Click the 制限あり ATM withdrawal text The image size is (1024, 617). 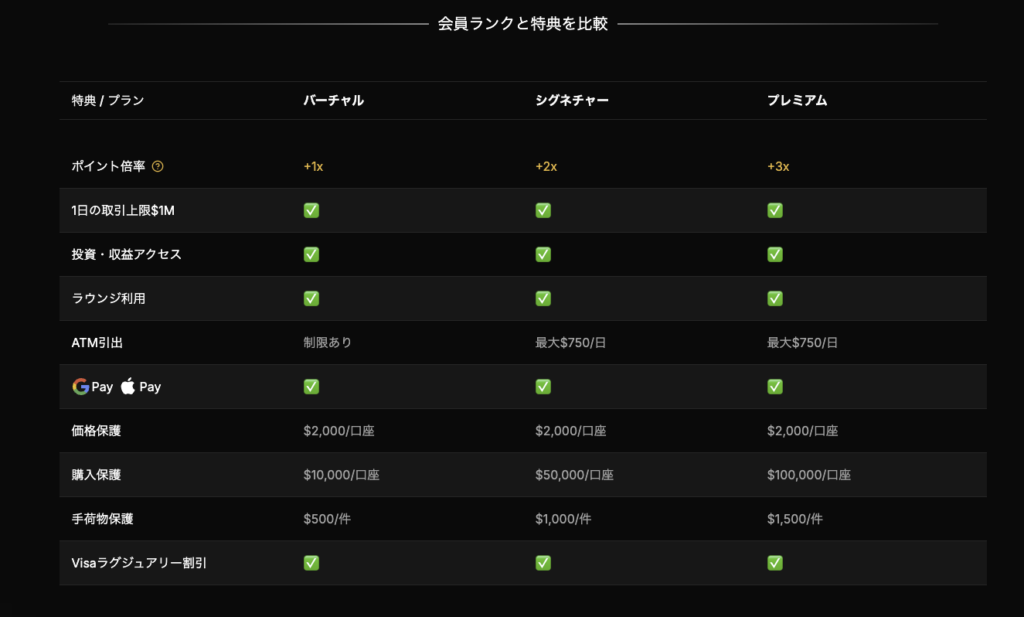click(x=327, y=343)
